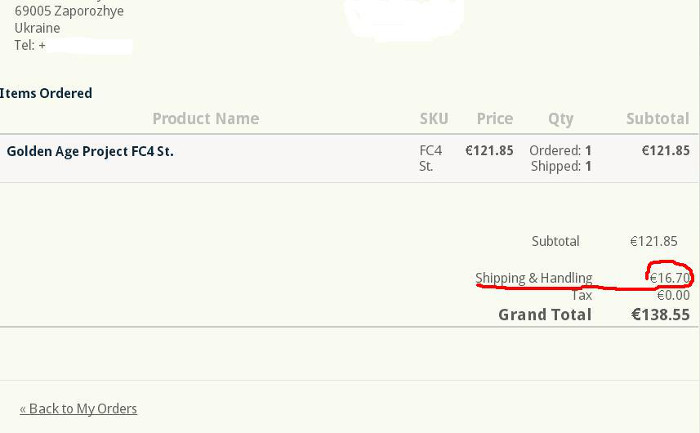Click the €0.00 tax amount

tap(673, 295)
